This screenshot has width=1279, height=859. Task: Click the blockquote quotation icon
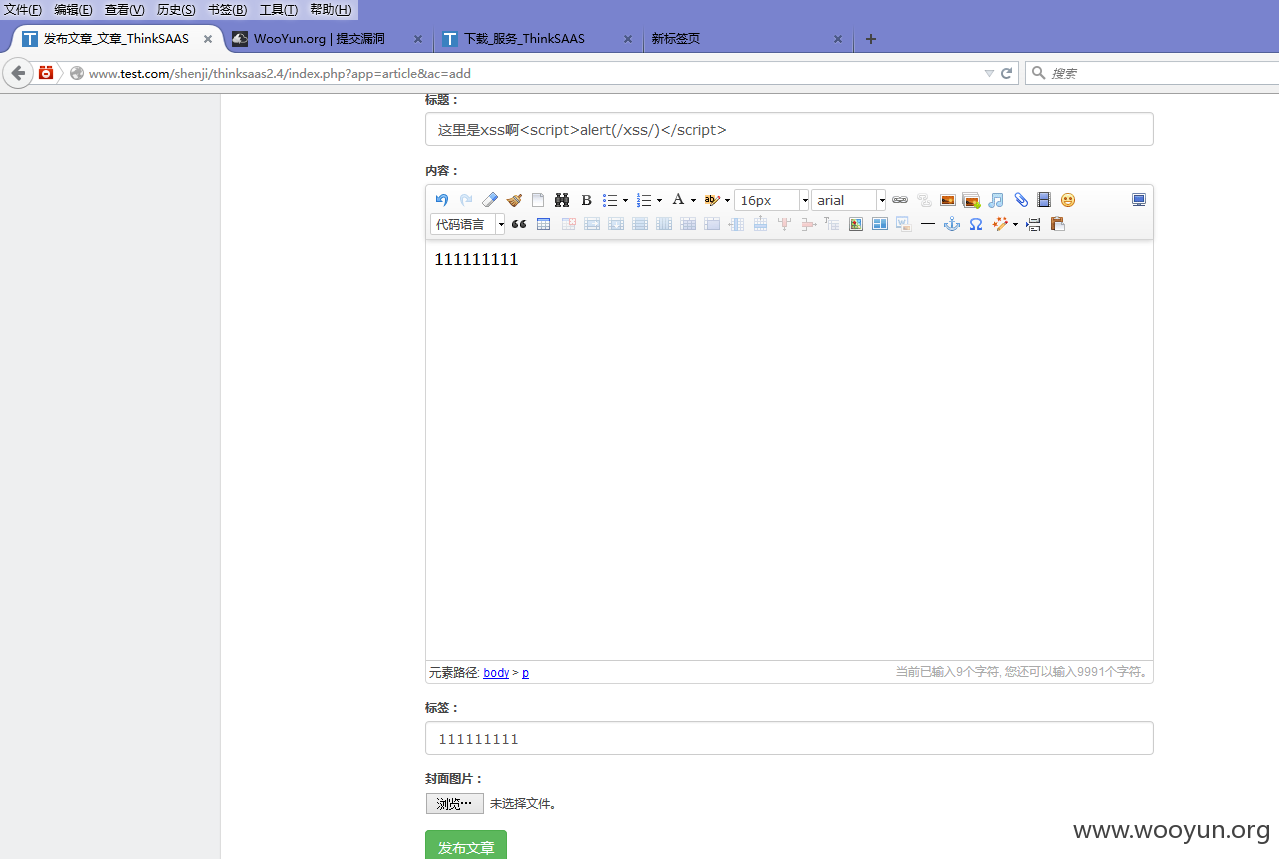tap(519, 224)
